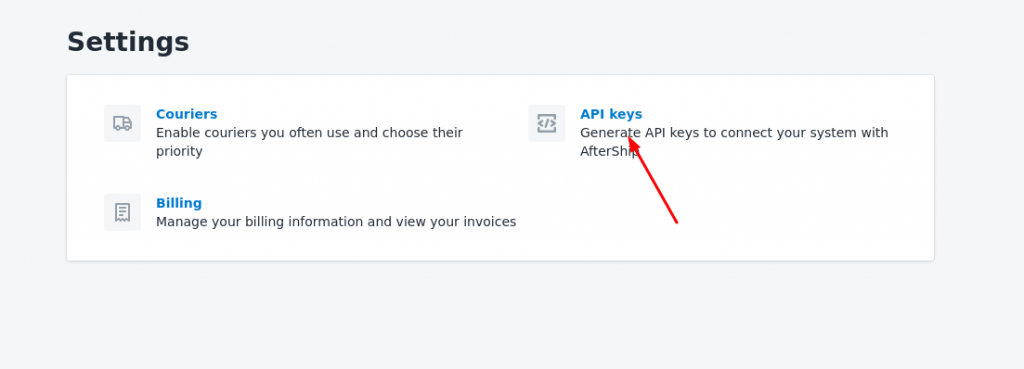This screenshot has width=1024, height=369.
Task: Open the Couriers settings link
Action: pos(186,114)
